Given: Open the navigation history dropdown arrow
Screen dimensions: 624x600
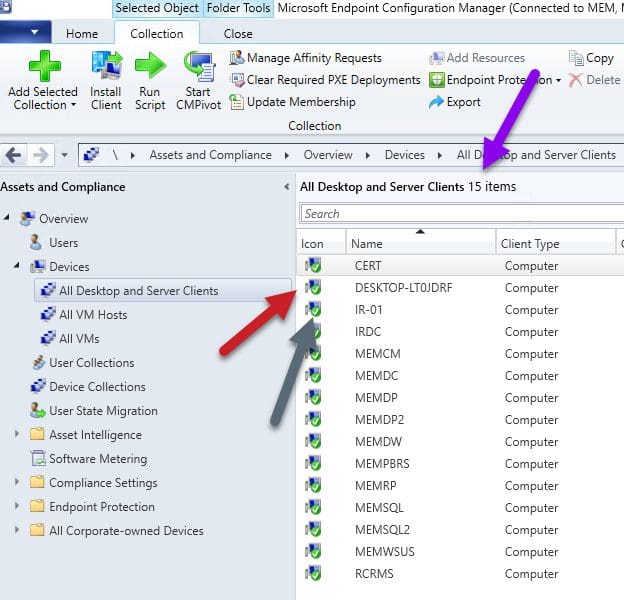Looking at the screenshot, I should (64, 155).
